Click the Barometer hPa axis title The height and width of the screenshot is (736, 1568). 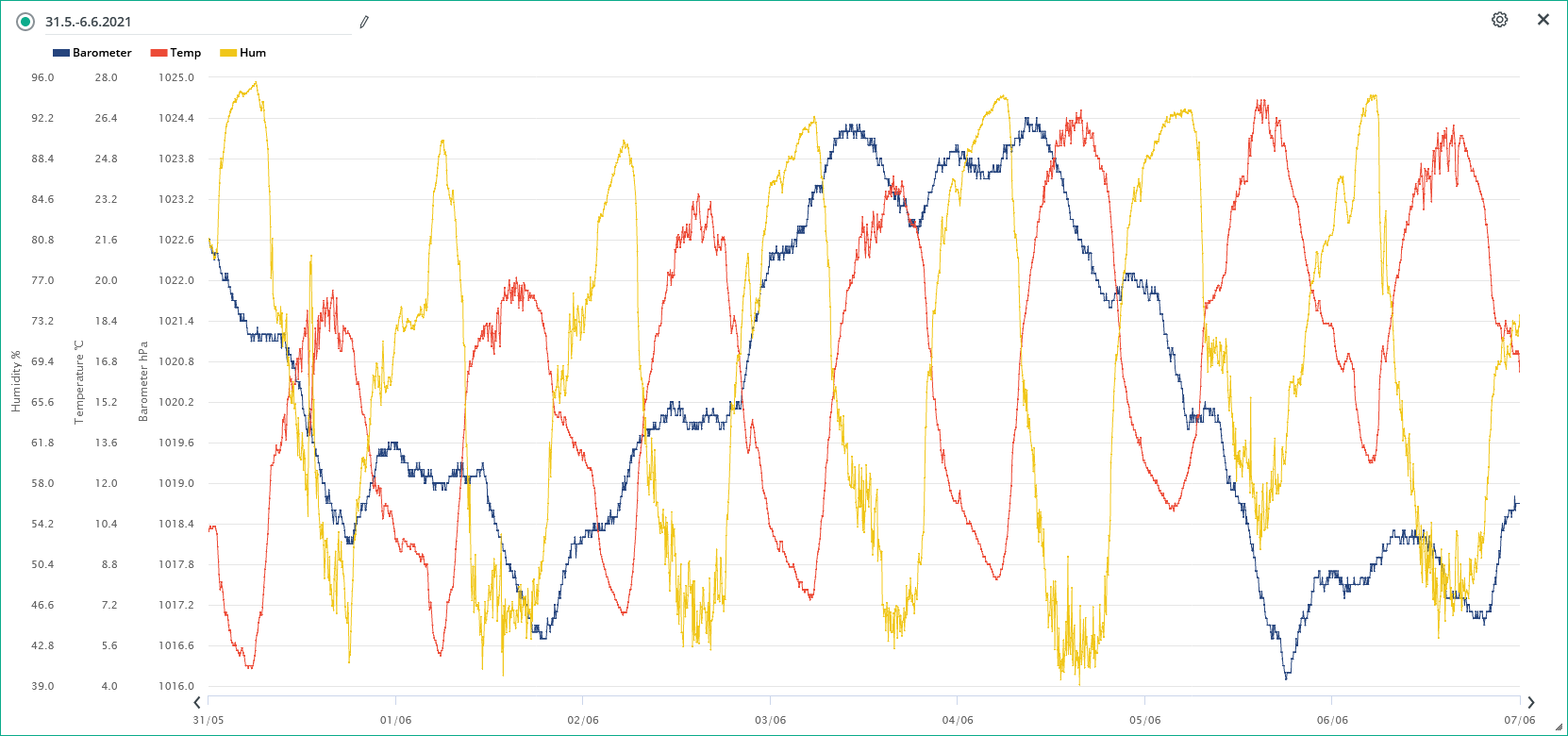(x=143, y=381)
